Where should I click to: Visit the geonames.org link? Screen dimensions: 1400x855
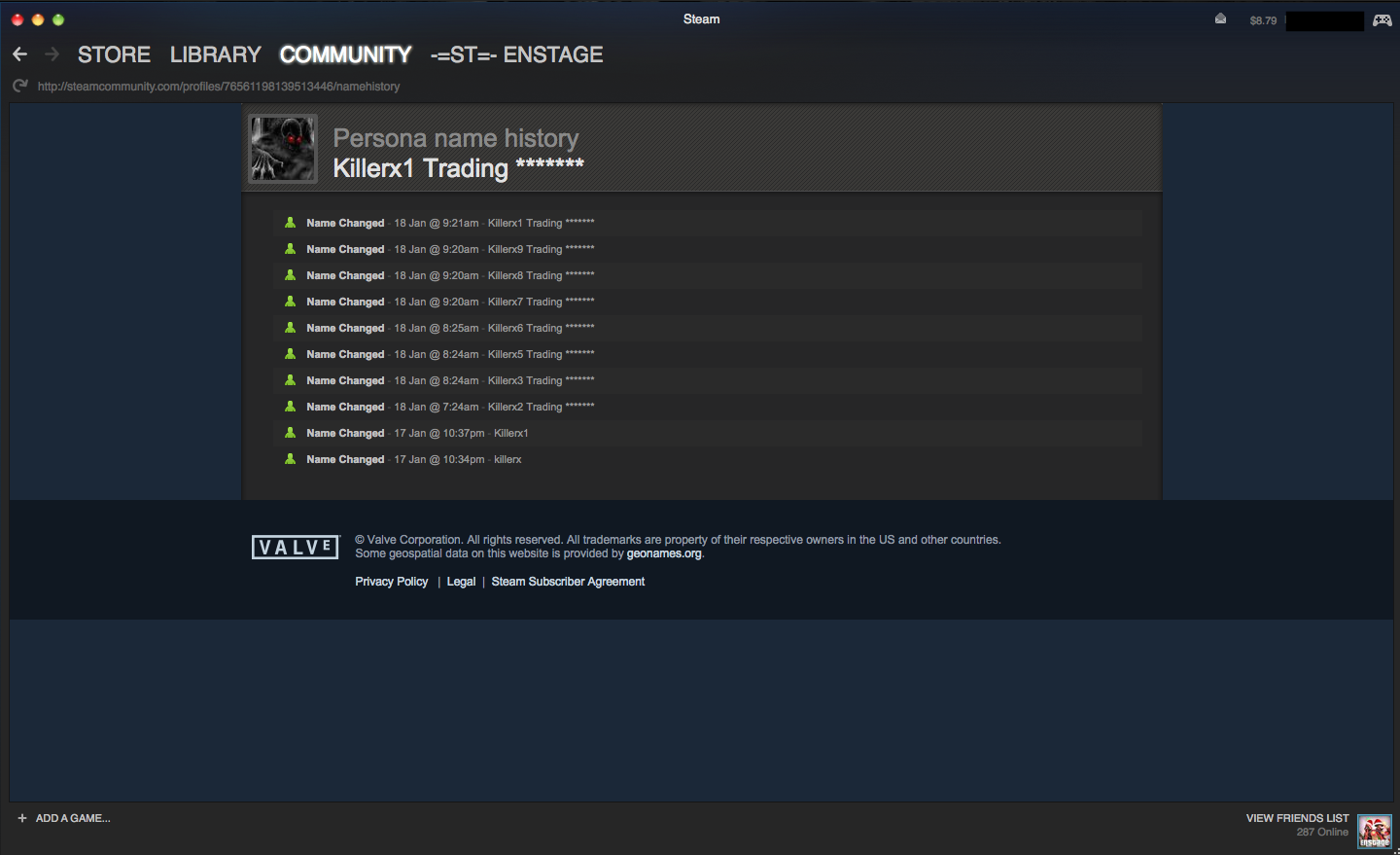(664, 553)
